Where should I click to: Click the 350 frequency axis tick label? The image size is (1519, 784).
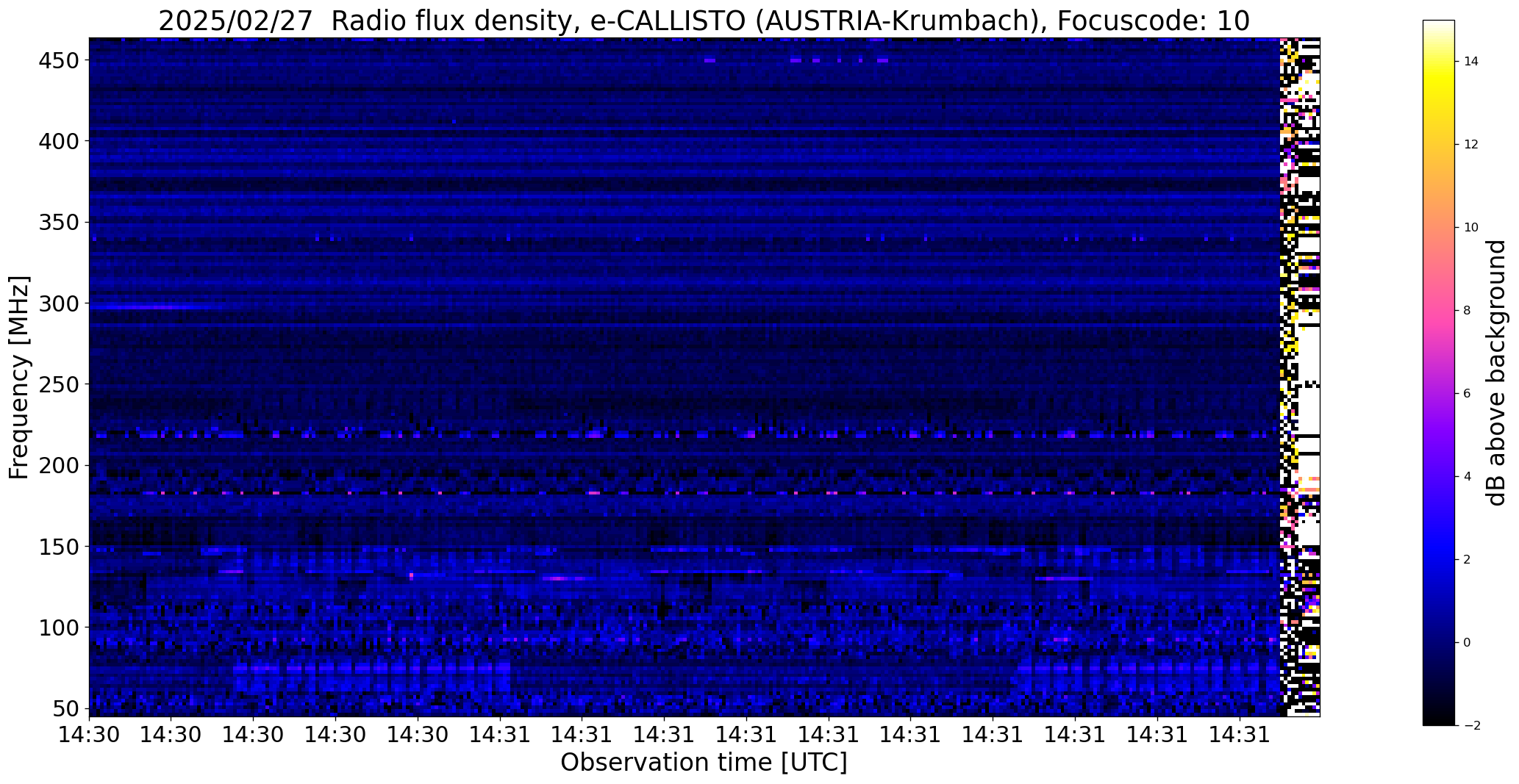58,223
